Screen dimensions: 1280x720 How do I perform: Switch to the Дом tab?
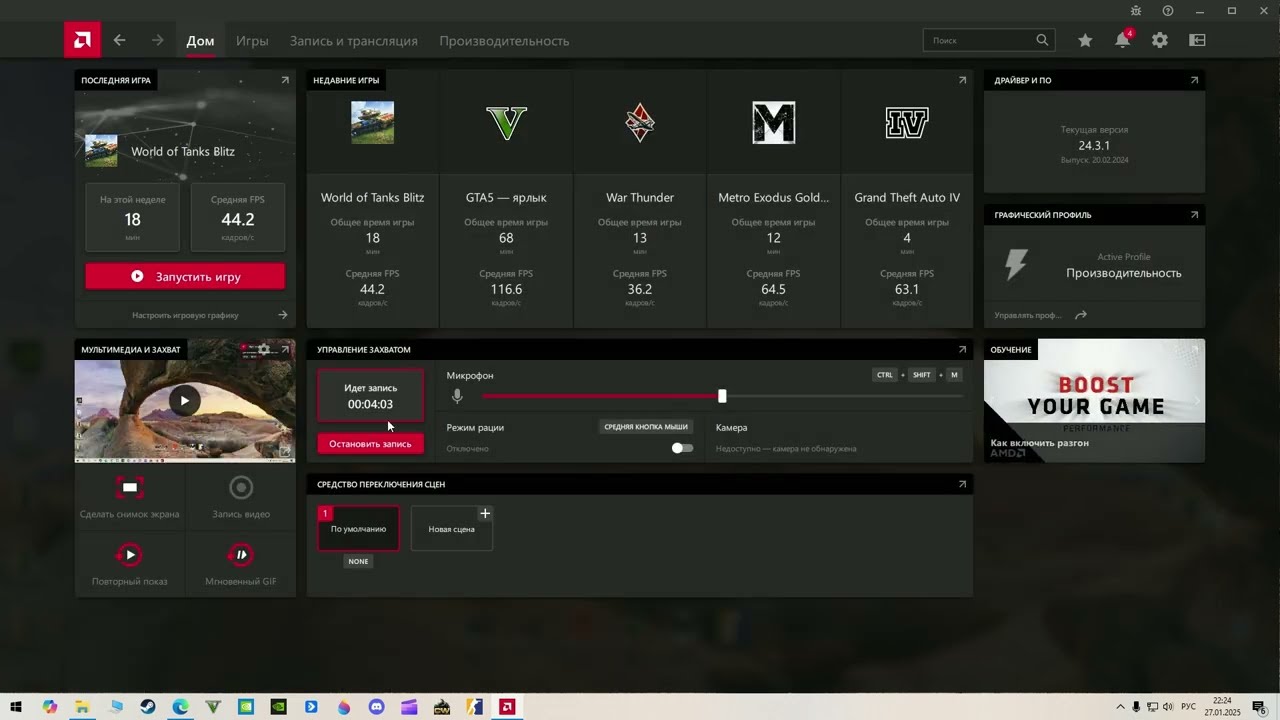pos(200,41)
